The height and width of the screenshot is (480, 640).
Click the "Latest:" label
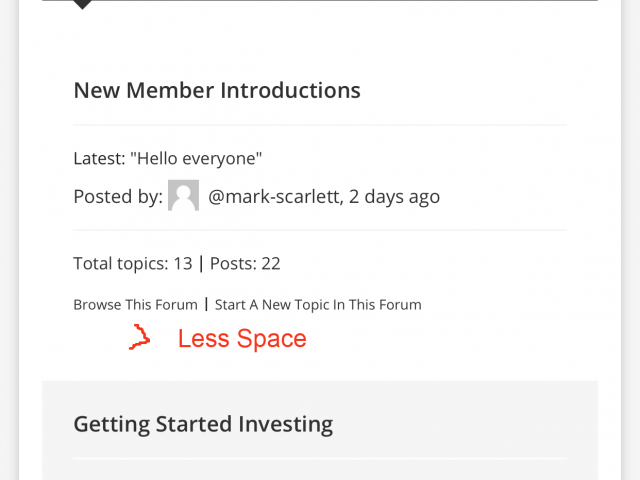tap(99, 158)
